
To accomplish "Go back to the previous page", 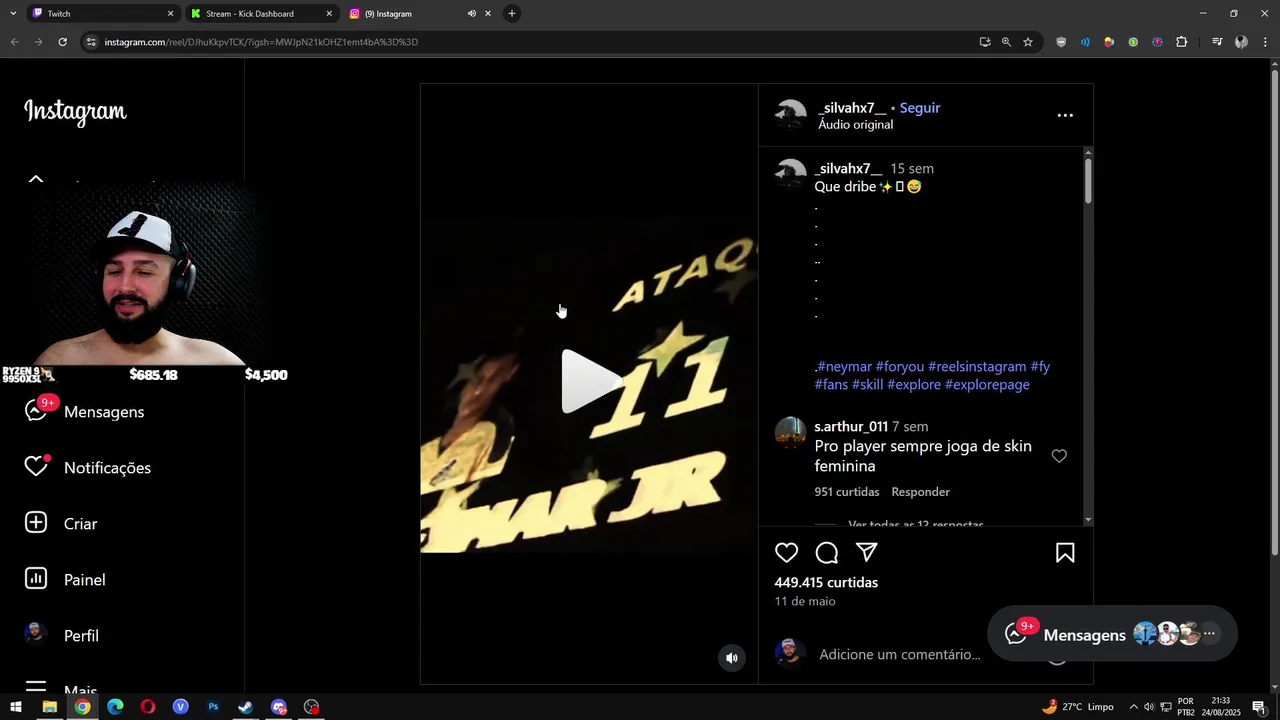I will tap(14, 42).
